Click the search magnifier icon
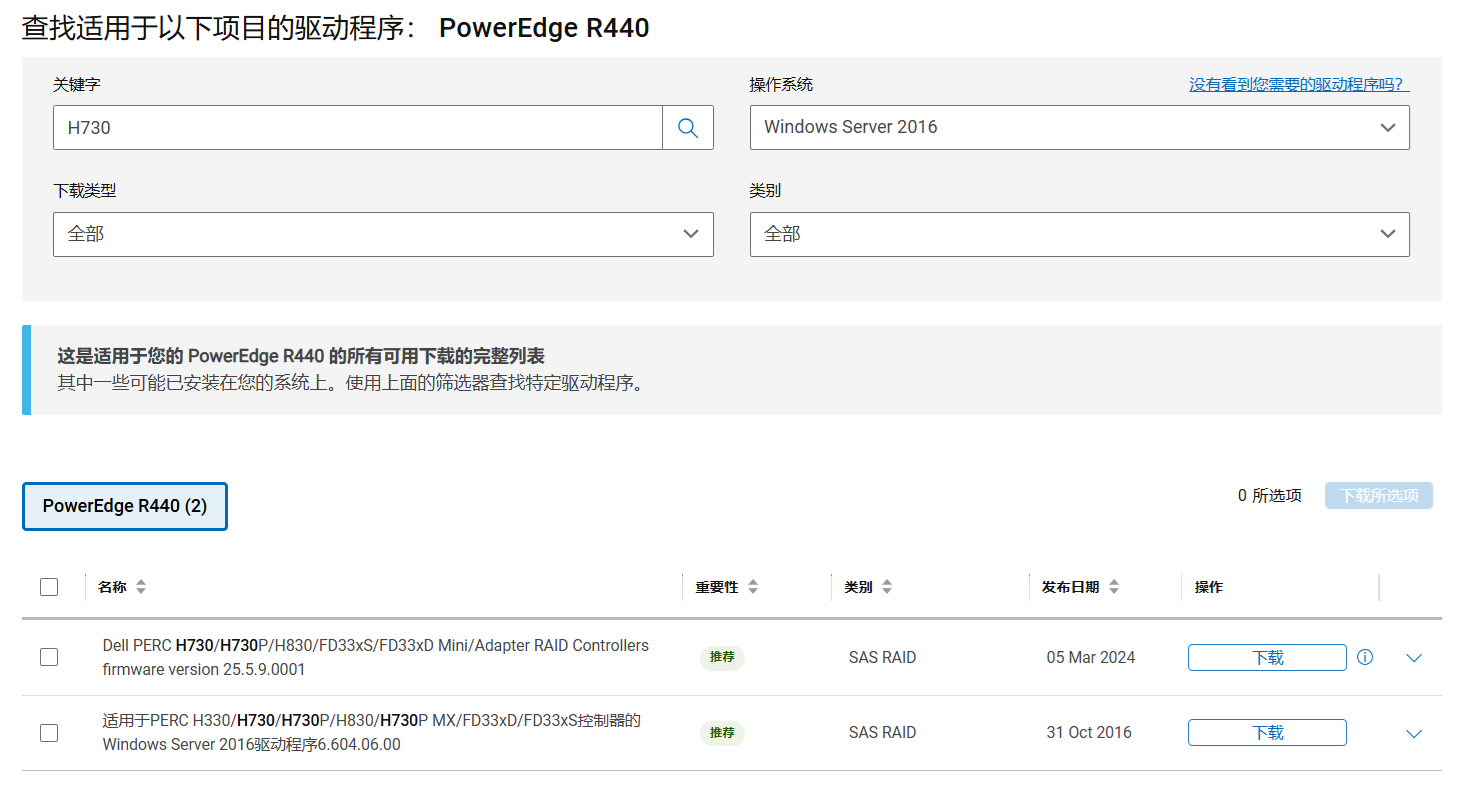Viewport: 1457px width, 787px height. (x=687, y=127)
